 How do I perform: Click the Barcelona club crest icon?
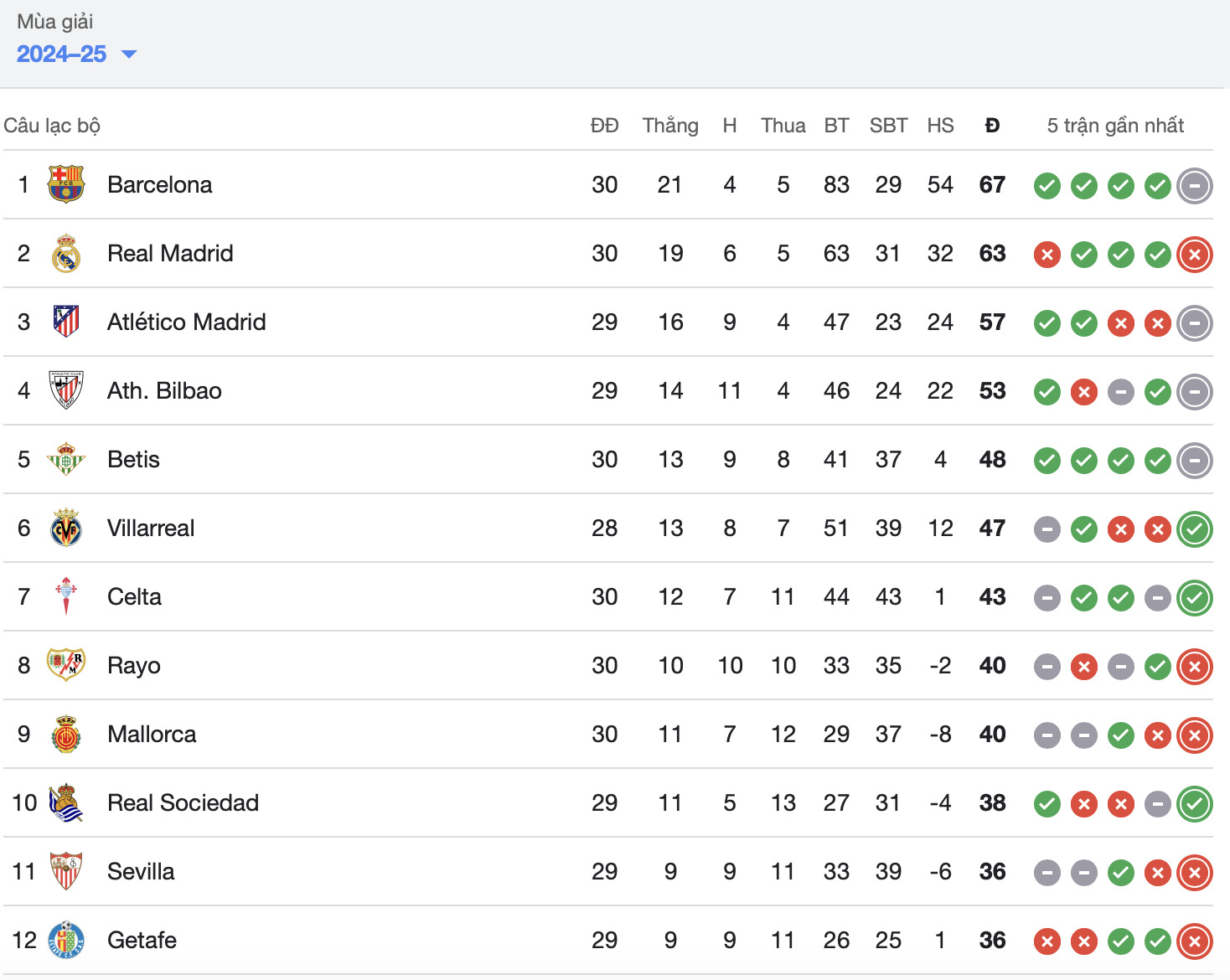coord(66,184)
